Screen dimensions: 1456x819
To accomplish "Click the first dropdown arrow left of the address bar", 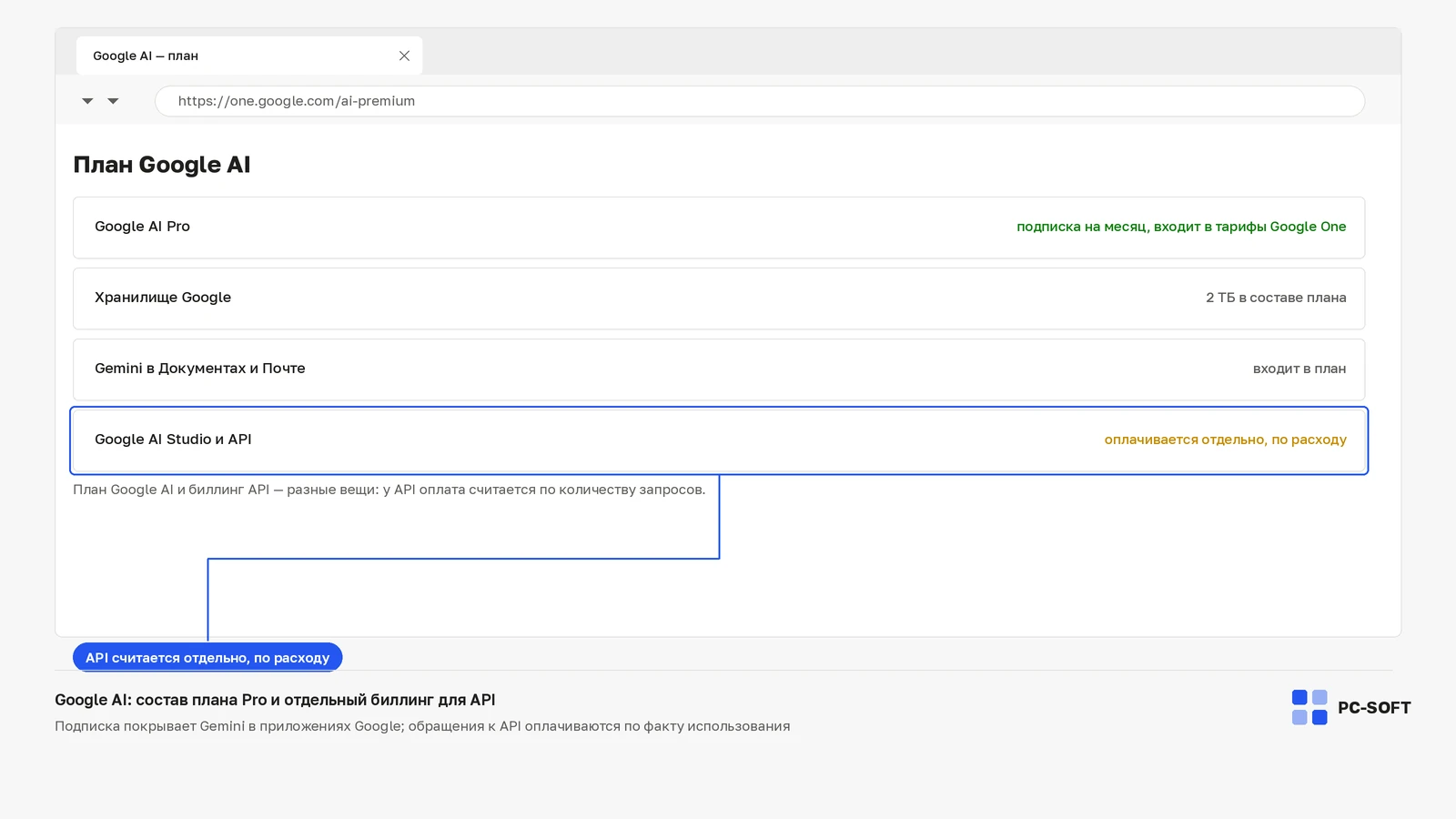I will pos(87,101).
